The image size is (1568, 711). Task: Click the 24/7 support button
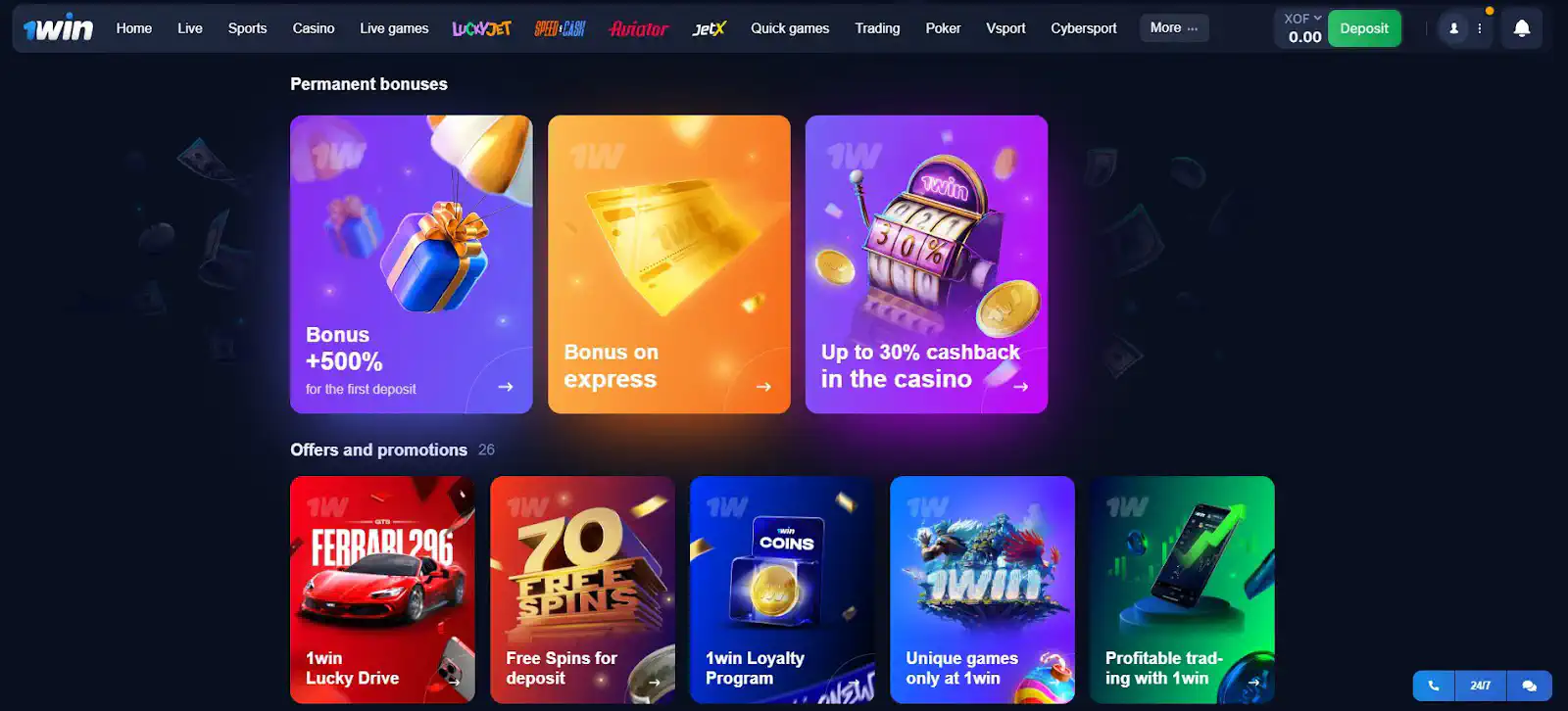tap(1481, 686)
